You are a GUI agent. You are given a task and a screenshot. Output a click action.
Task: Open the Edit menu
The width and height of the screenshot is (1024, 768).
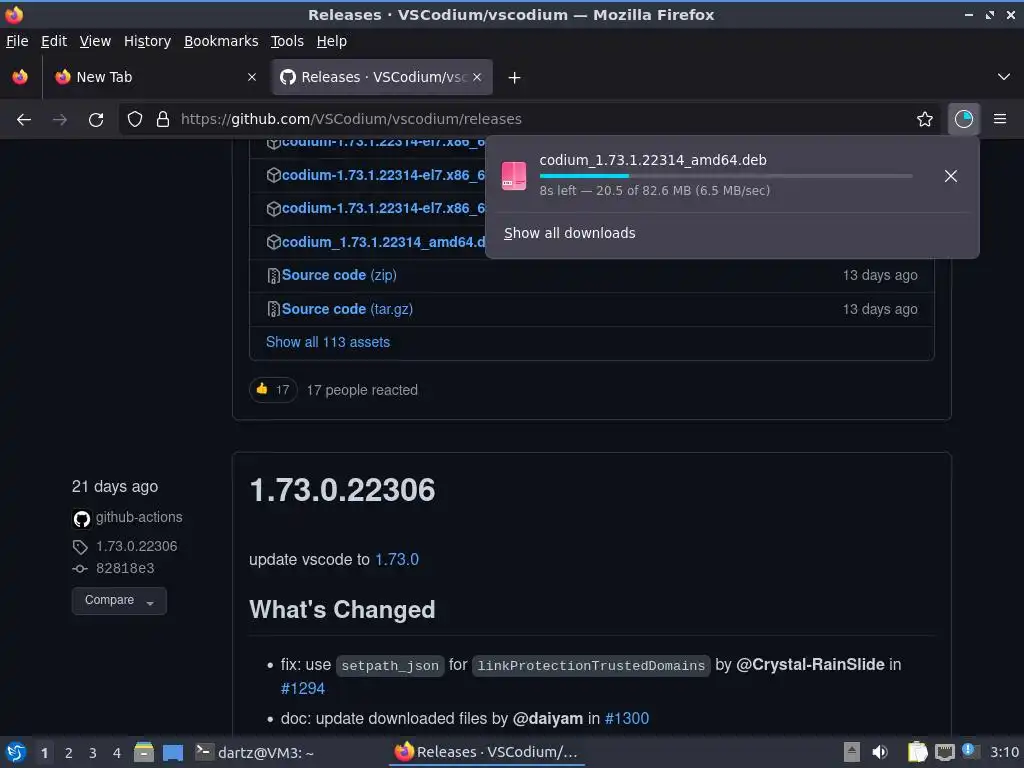coord(54,41)
